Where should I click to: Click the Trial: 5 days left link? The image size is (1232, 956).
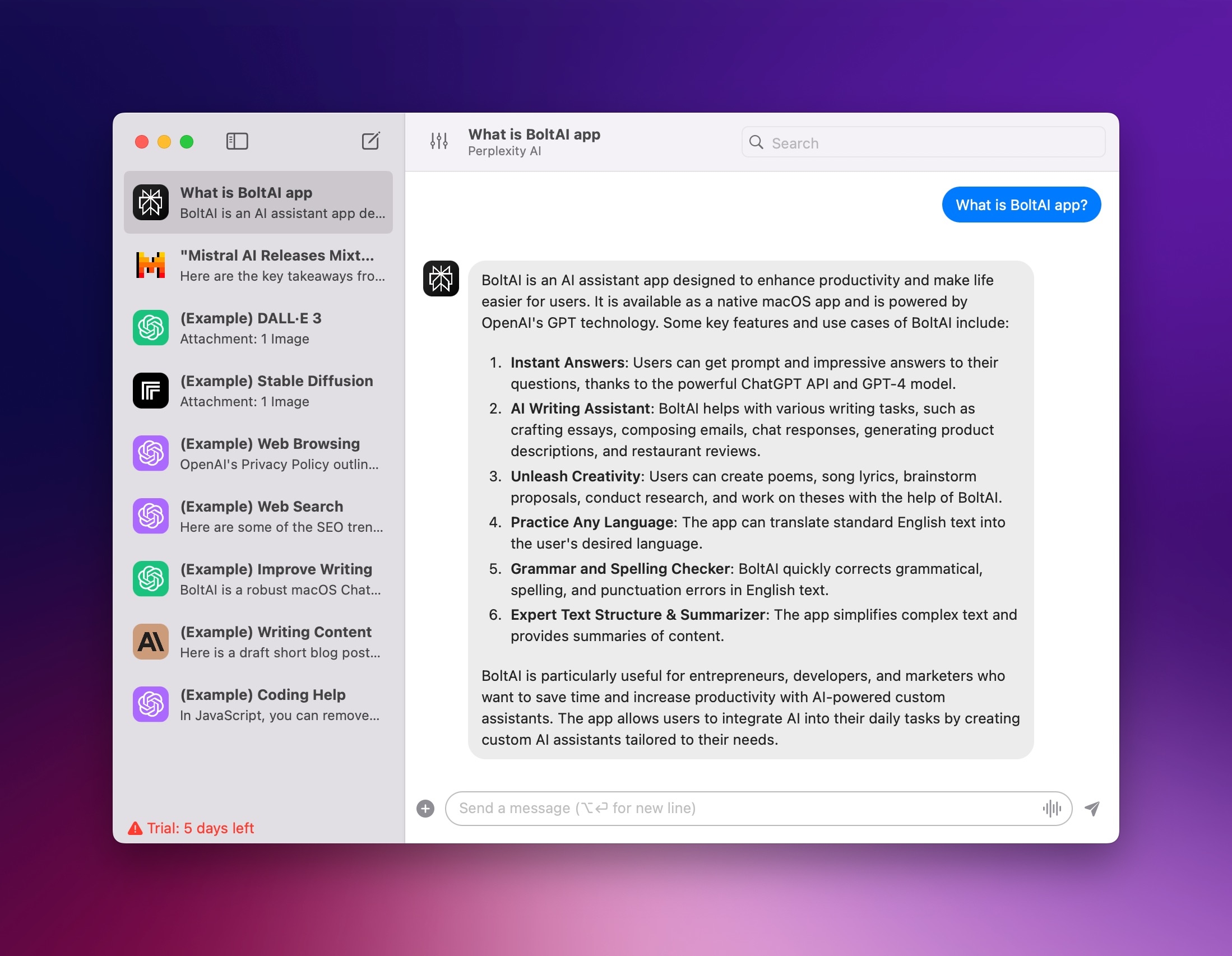(x=200, y=828)
